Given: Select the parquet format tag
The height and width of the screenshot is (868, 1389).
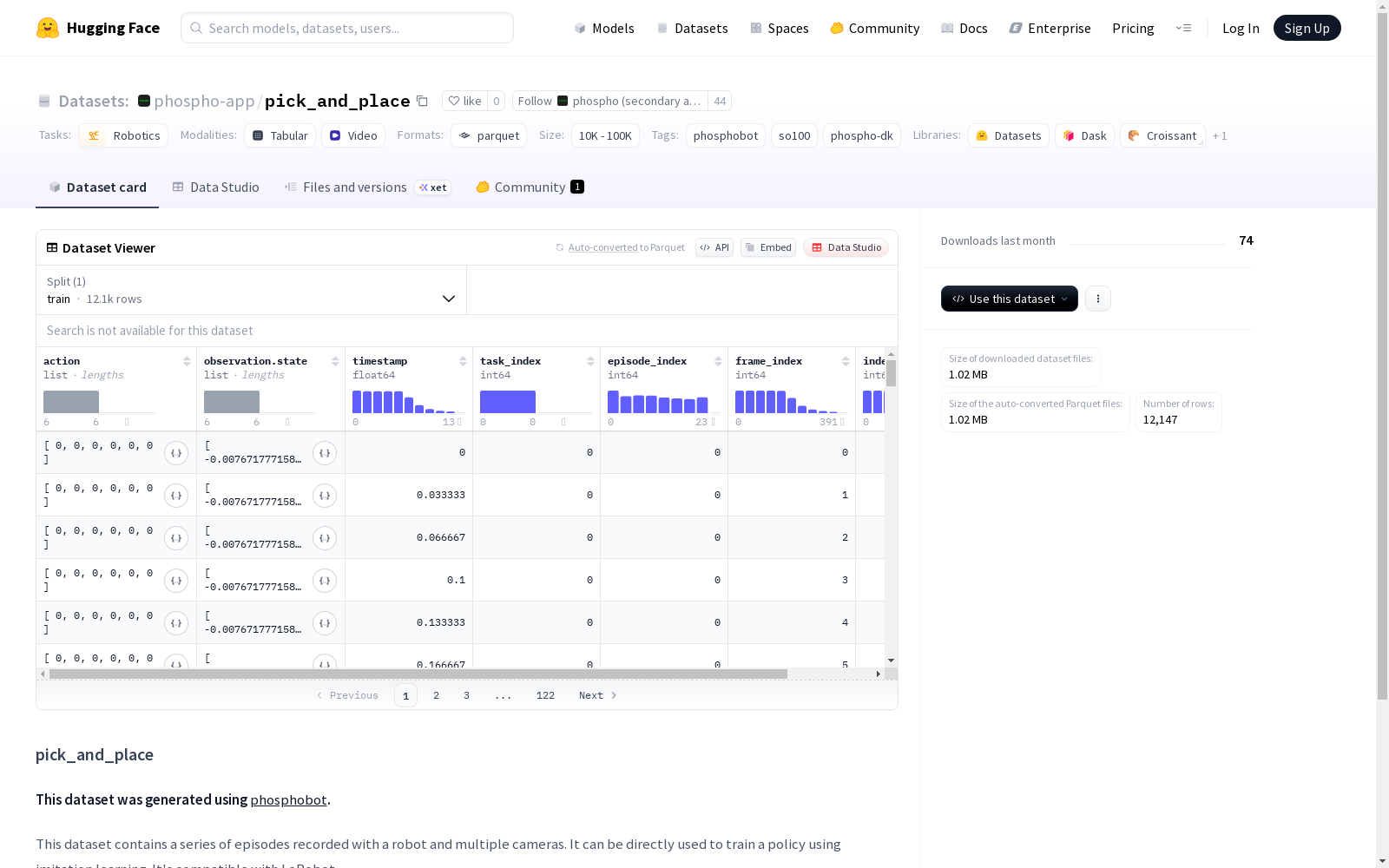Looking at the screenshot, I should pyautogui.click(x=489, y=135).
